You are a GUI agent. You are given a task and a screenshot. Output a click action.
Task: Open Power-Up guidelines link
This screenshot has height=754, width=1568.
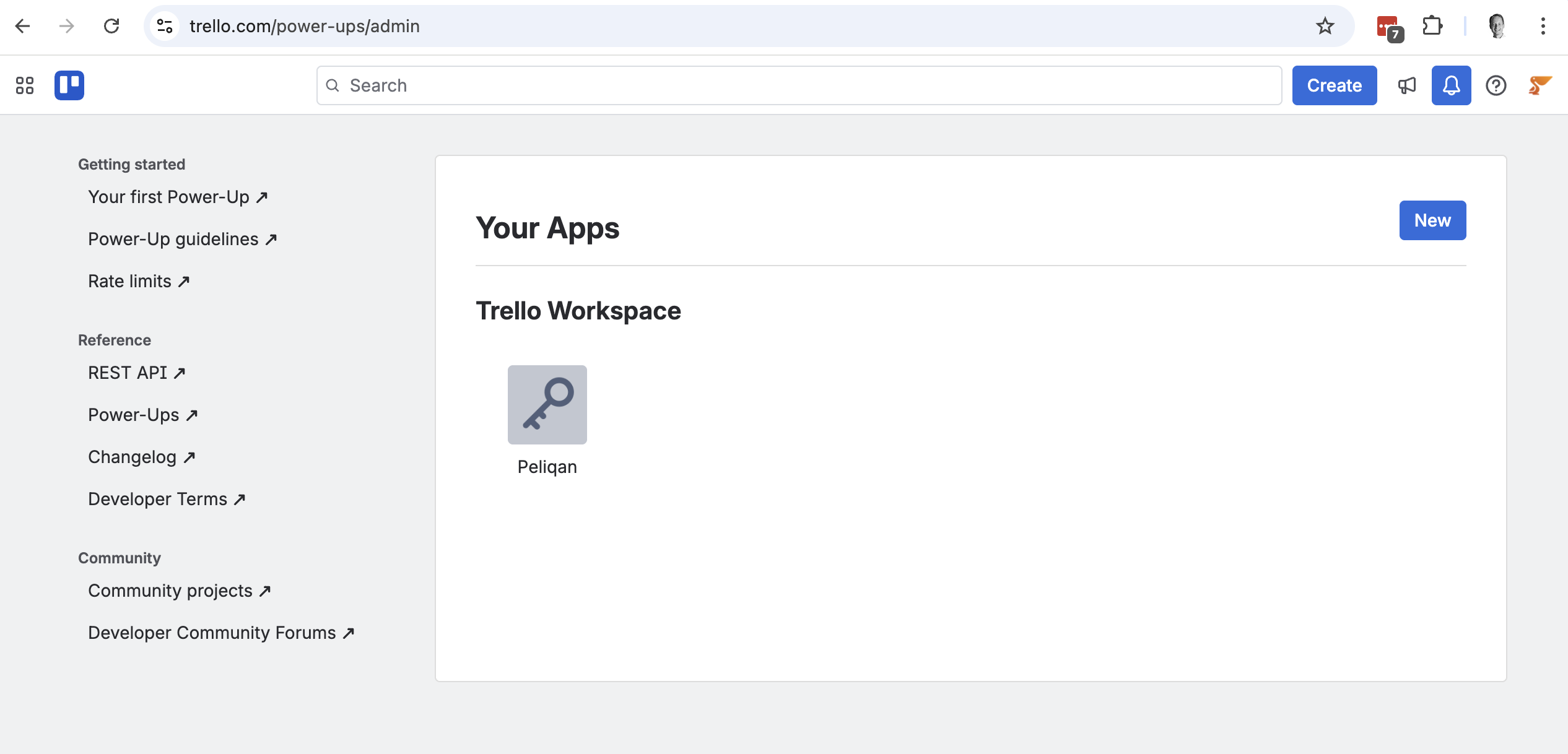click(x=183, y=239)
